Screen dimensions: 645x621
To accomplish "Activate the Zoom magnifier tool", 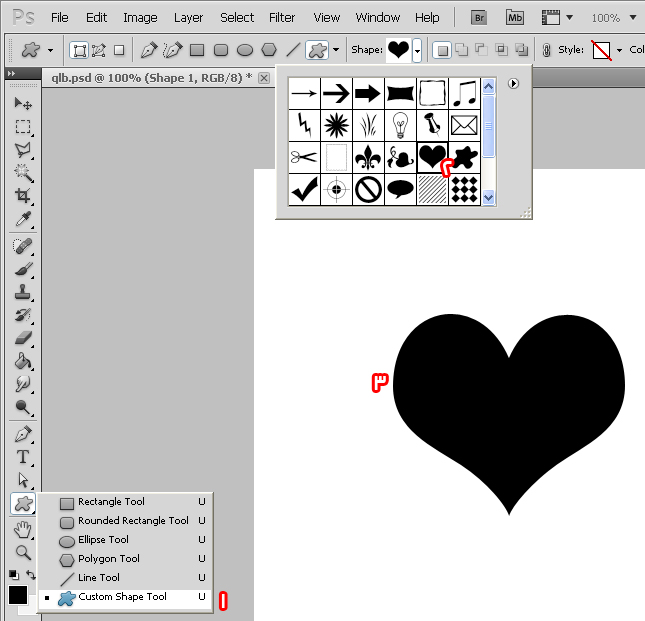I will pyautogui.click(x=22, y=552).
